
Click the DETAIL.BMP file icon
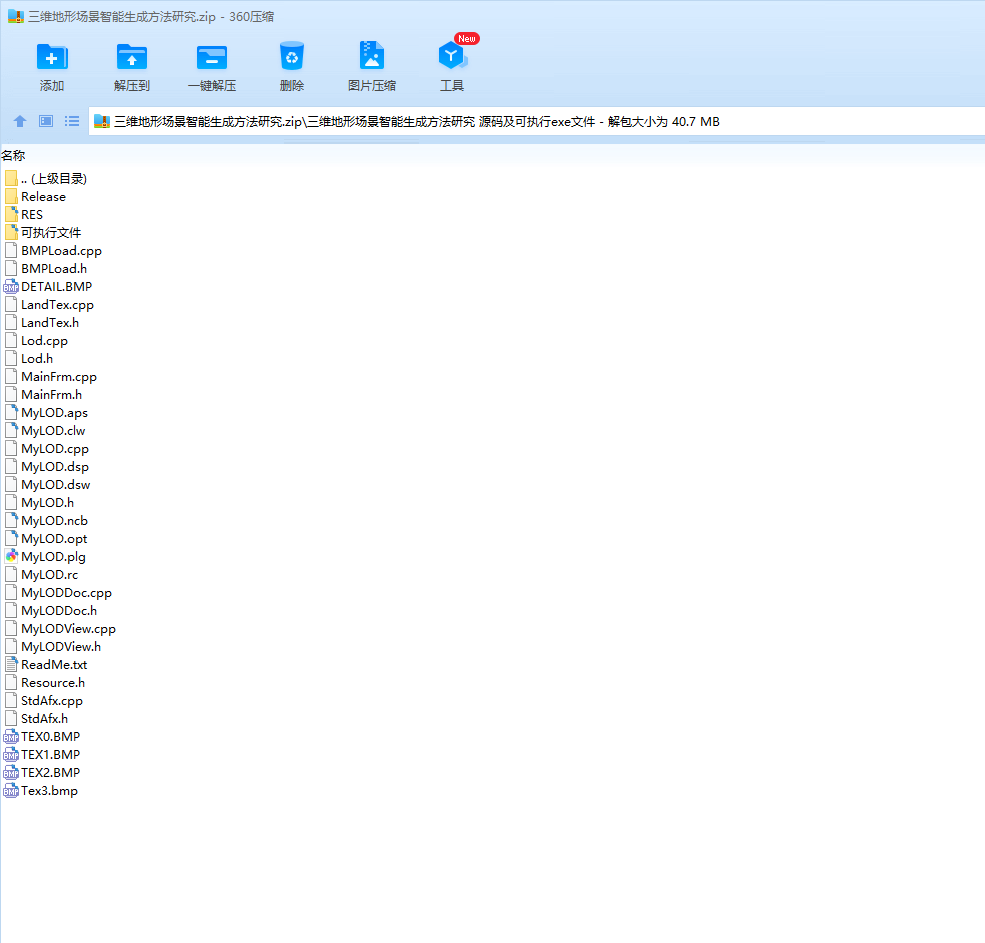[x=11, y=287]
